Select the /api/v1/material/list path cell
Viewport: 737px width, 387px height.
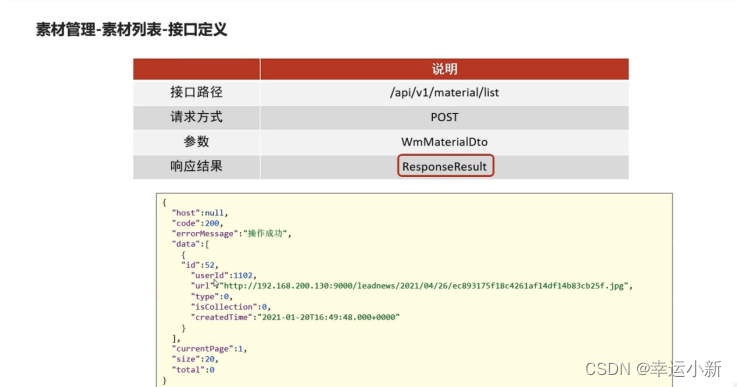coord(444,93)
